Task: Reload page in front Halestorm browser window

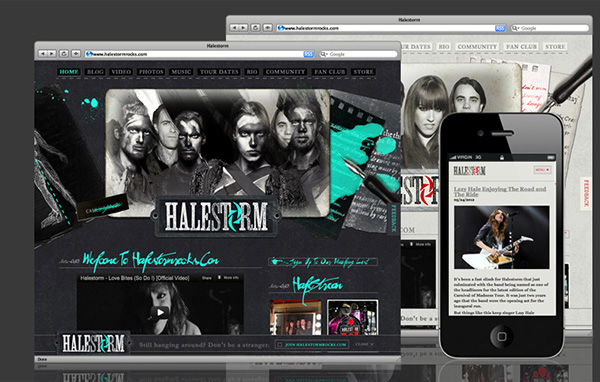Action: pos(64,54)
